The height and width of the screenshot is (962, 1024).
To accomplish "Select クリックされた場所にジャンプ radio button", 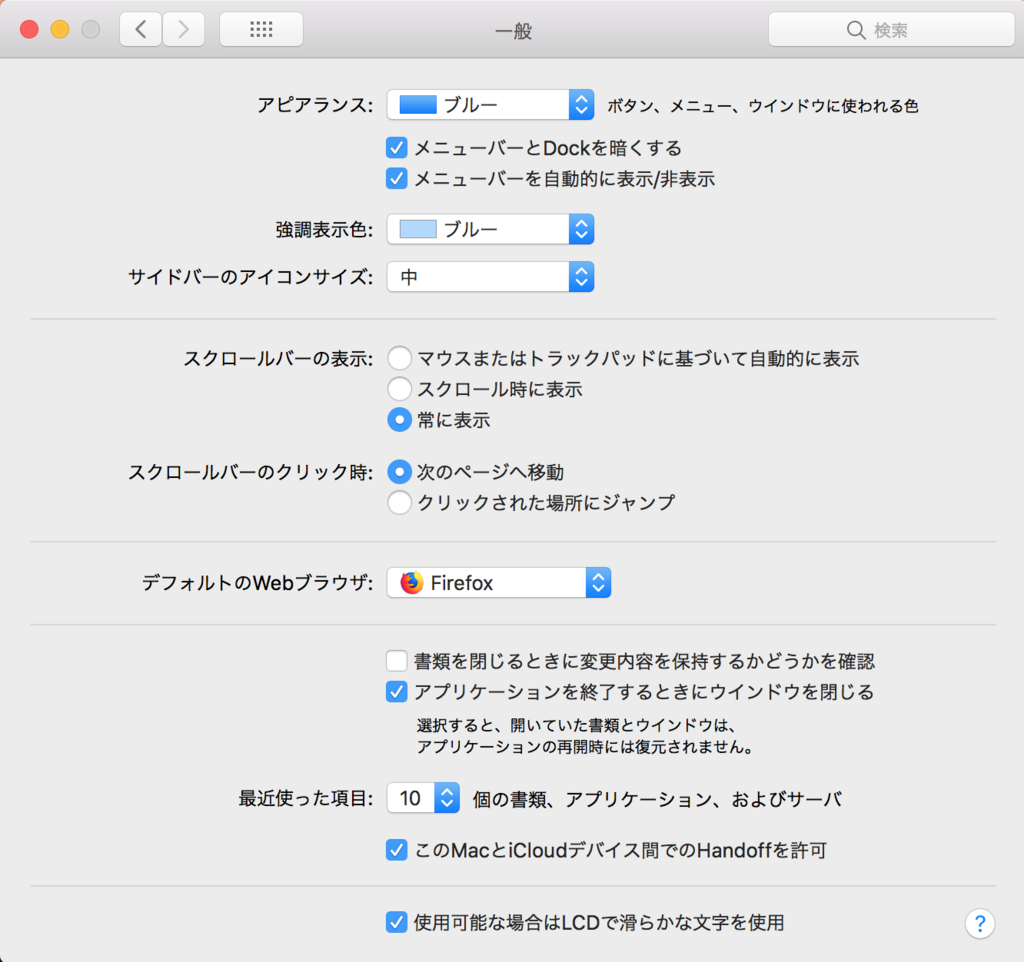I will click(400, 502).
